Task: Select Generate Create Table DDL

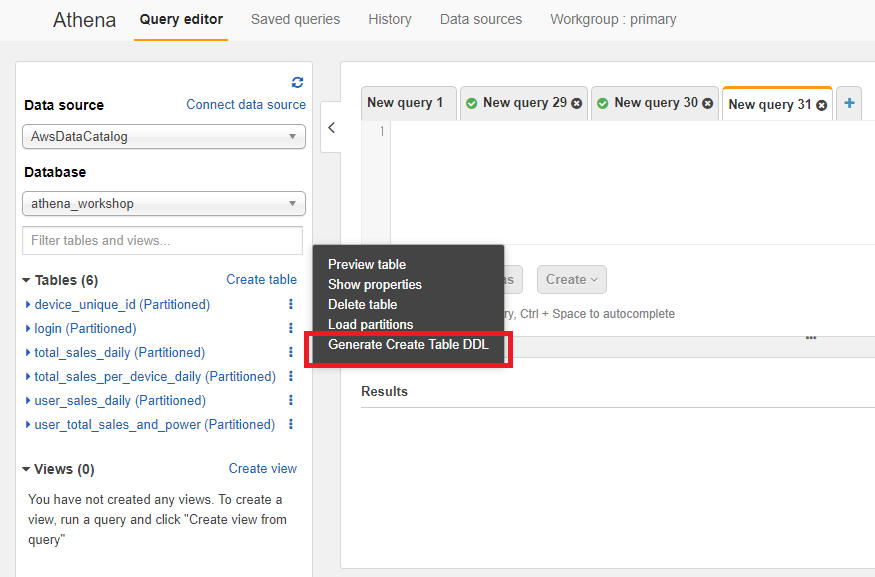Action: (408, 345)
